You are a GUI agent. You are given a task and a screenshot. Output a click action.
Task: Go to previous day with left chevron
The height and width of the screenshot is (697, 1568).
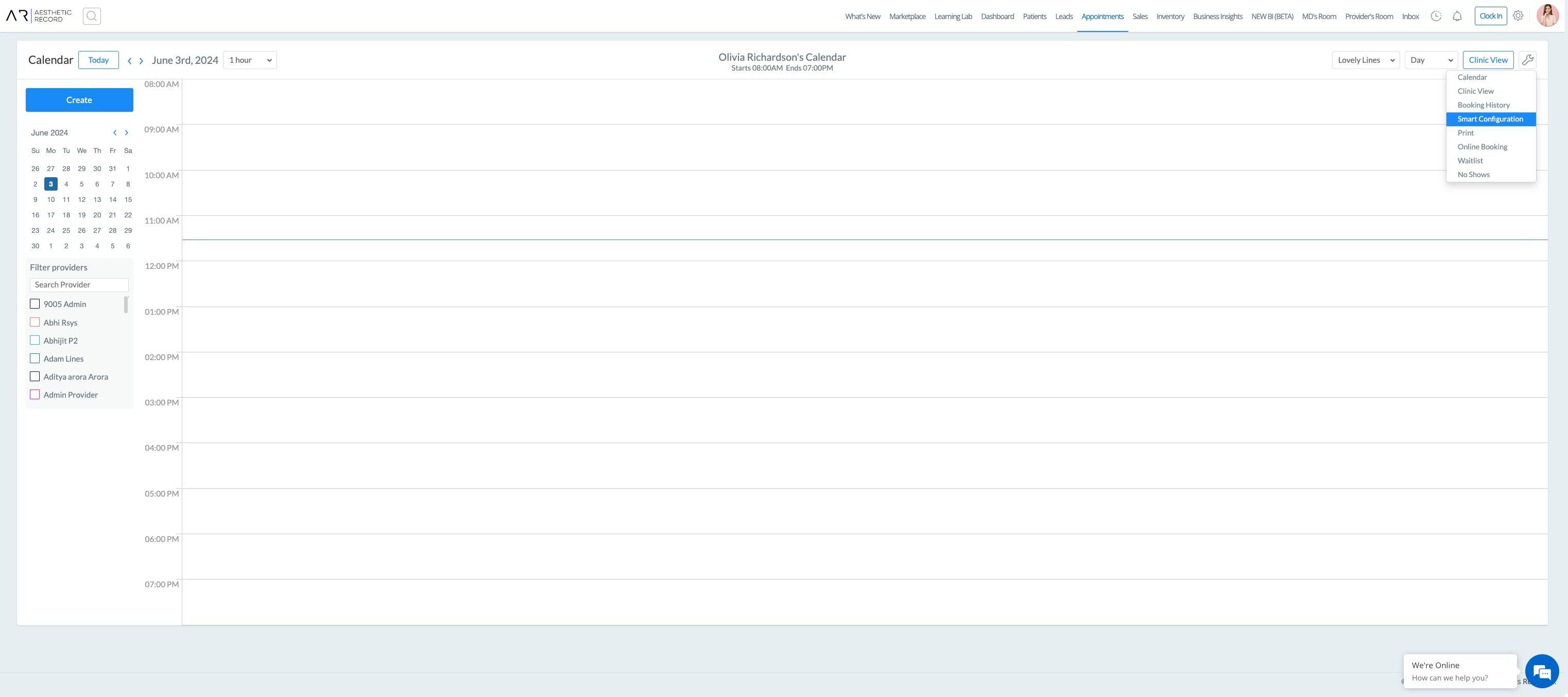(130, 60)
